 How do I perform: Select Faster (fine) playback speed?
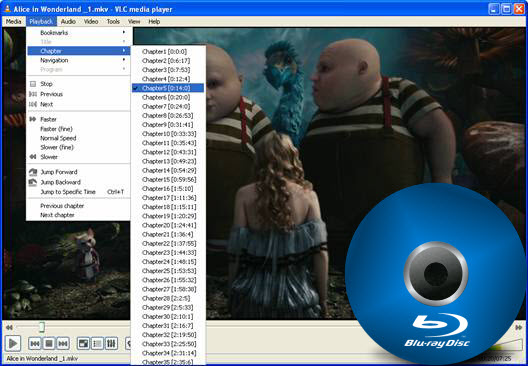[x=79, y=129]
